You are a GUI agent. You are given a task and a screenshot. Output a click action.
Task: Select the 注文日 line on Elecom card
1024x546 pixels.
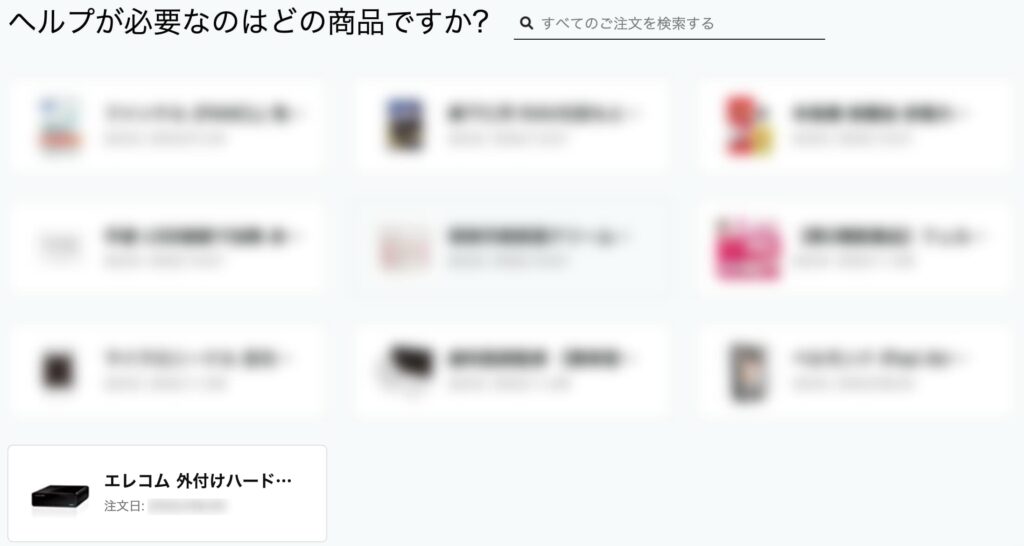click(165, 506)
